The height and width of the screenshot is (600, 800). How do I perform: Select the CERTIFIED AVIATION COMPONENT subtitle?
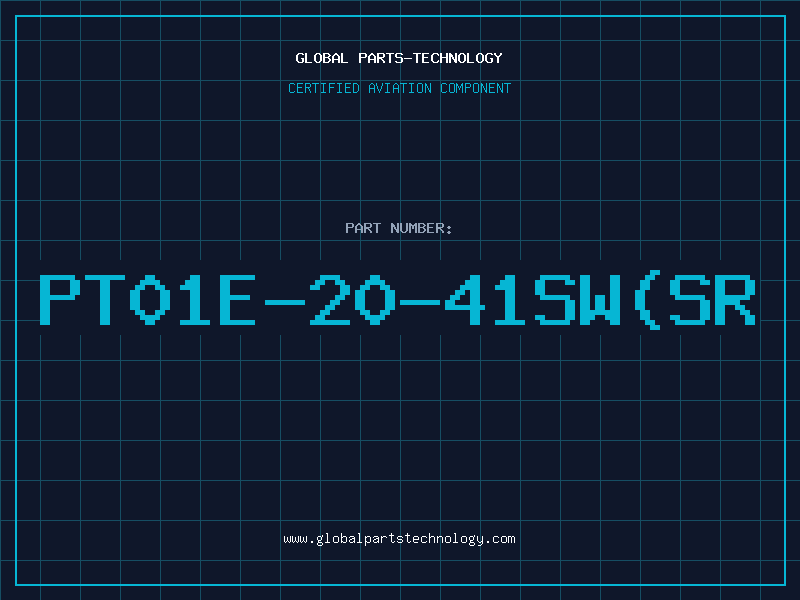pyautogui.click(x=399, y=88)
